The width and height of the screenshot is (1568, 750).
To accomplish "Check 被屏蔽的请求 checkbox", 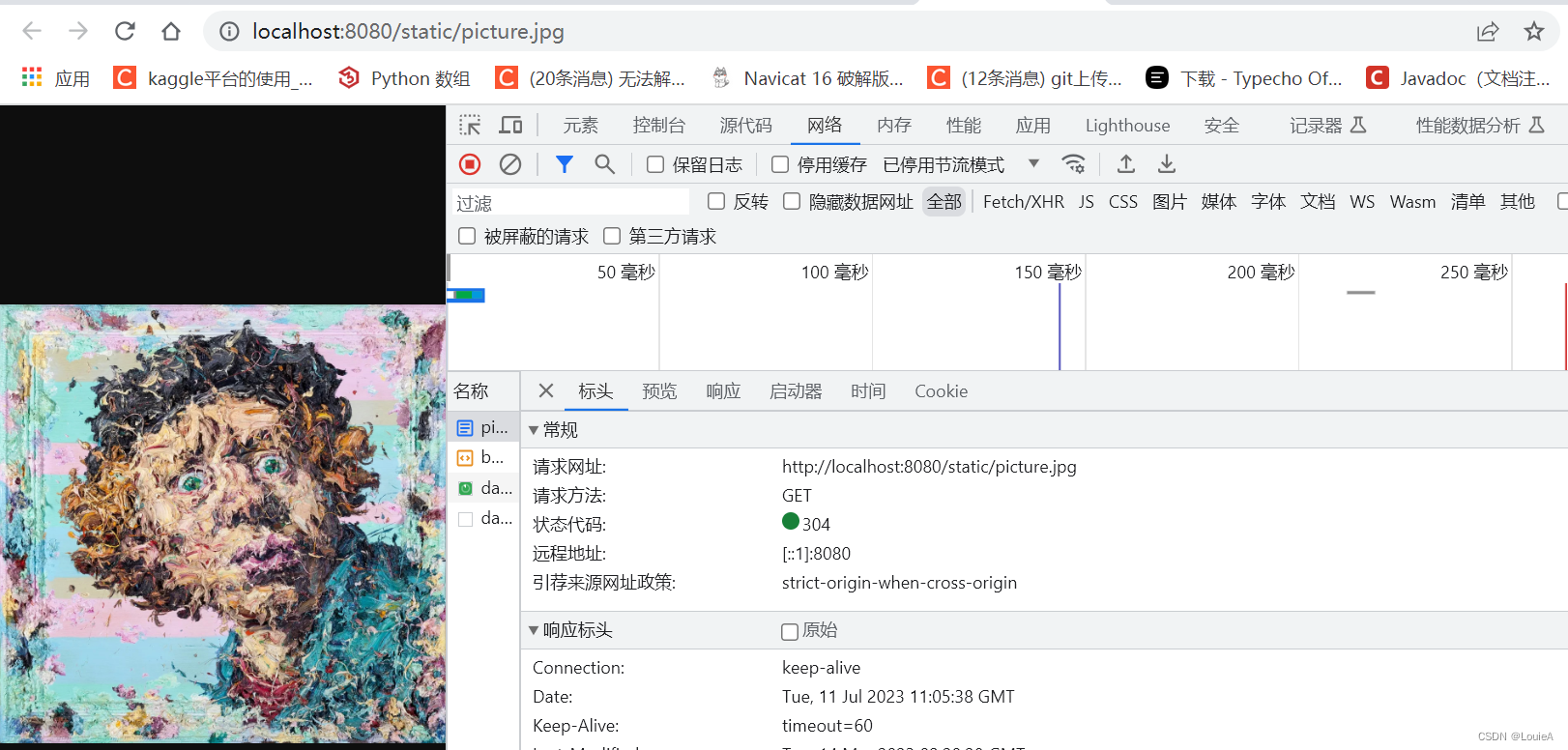I will tap(467, 236).
